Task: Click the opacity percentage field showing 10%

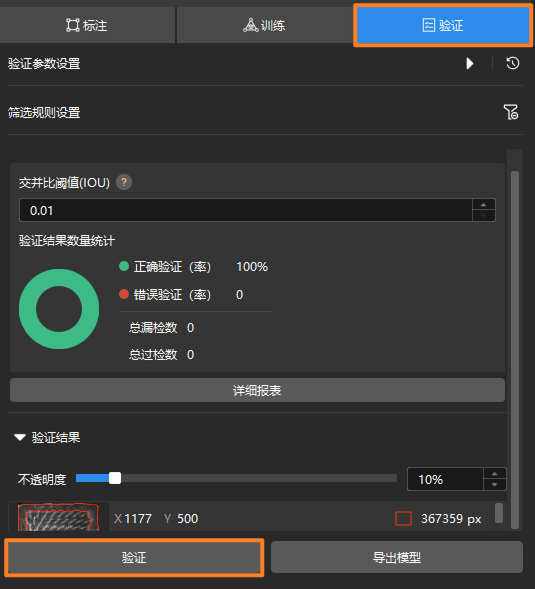Action: pos(445,479)
